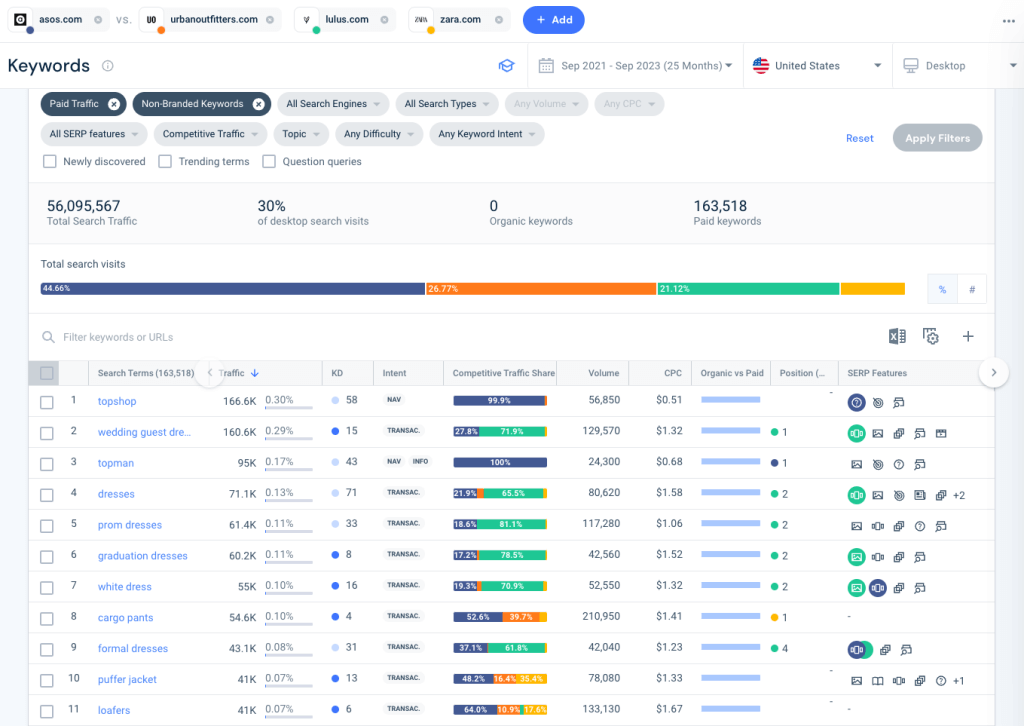Click the info icon beside the Keywords heading
The height and width of the screenshot is (726, 1024).
point(109,65)
